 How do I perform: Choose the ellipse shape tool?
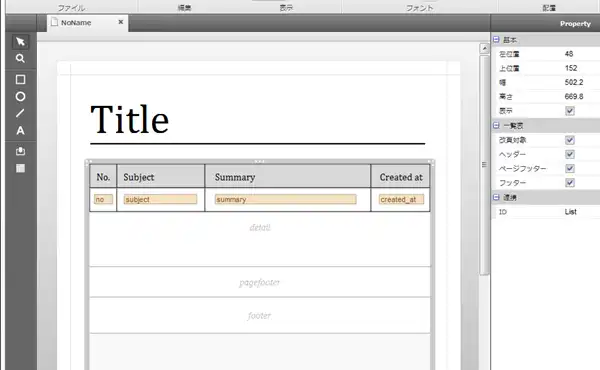click(20, 96)
